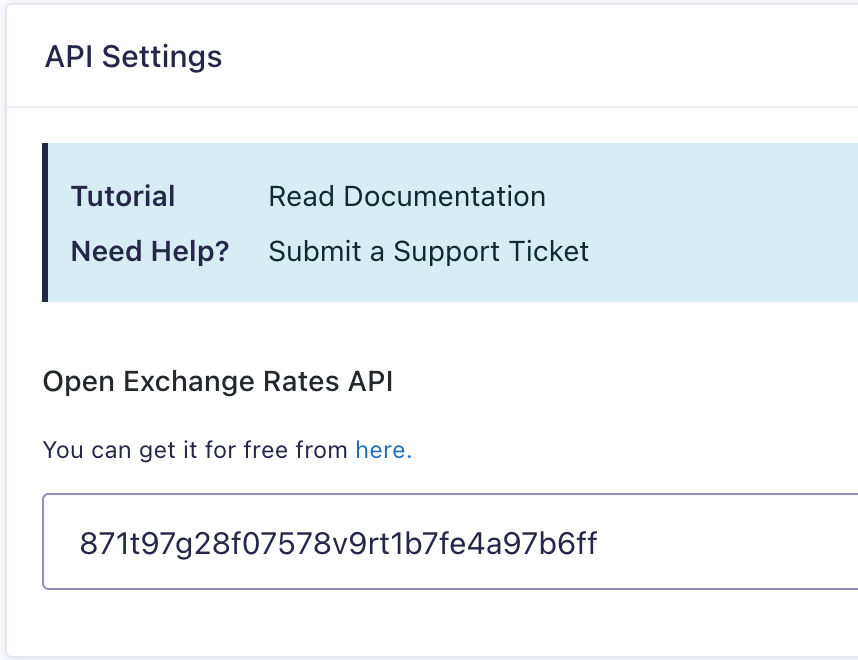Screen dimensions: 858x660
Task: Click the divider line under API Settings header
Action: 430,106
